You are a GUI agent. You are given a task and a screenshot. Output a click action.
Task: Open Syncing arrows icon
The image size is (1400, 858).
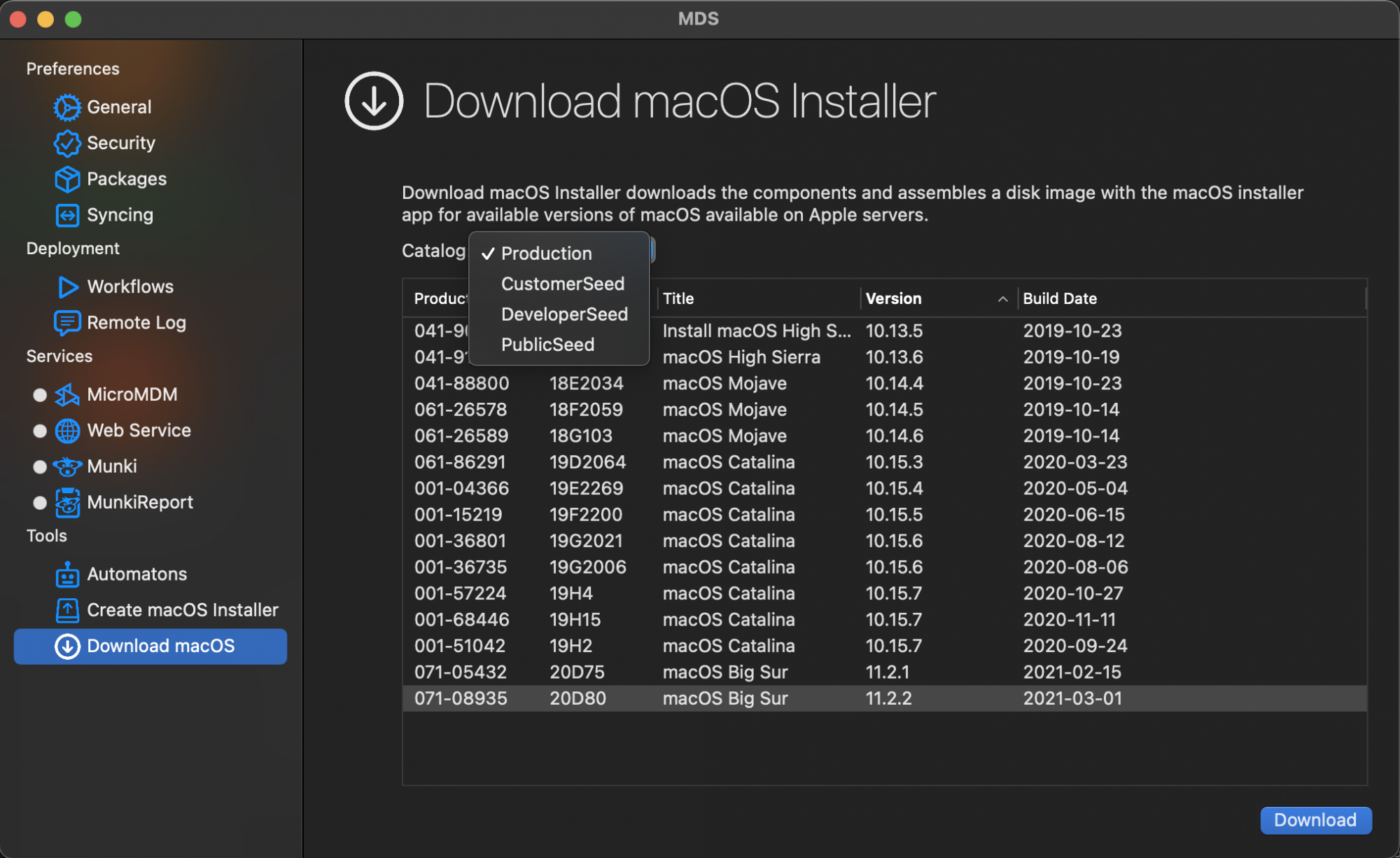(67, 215)
